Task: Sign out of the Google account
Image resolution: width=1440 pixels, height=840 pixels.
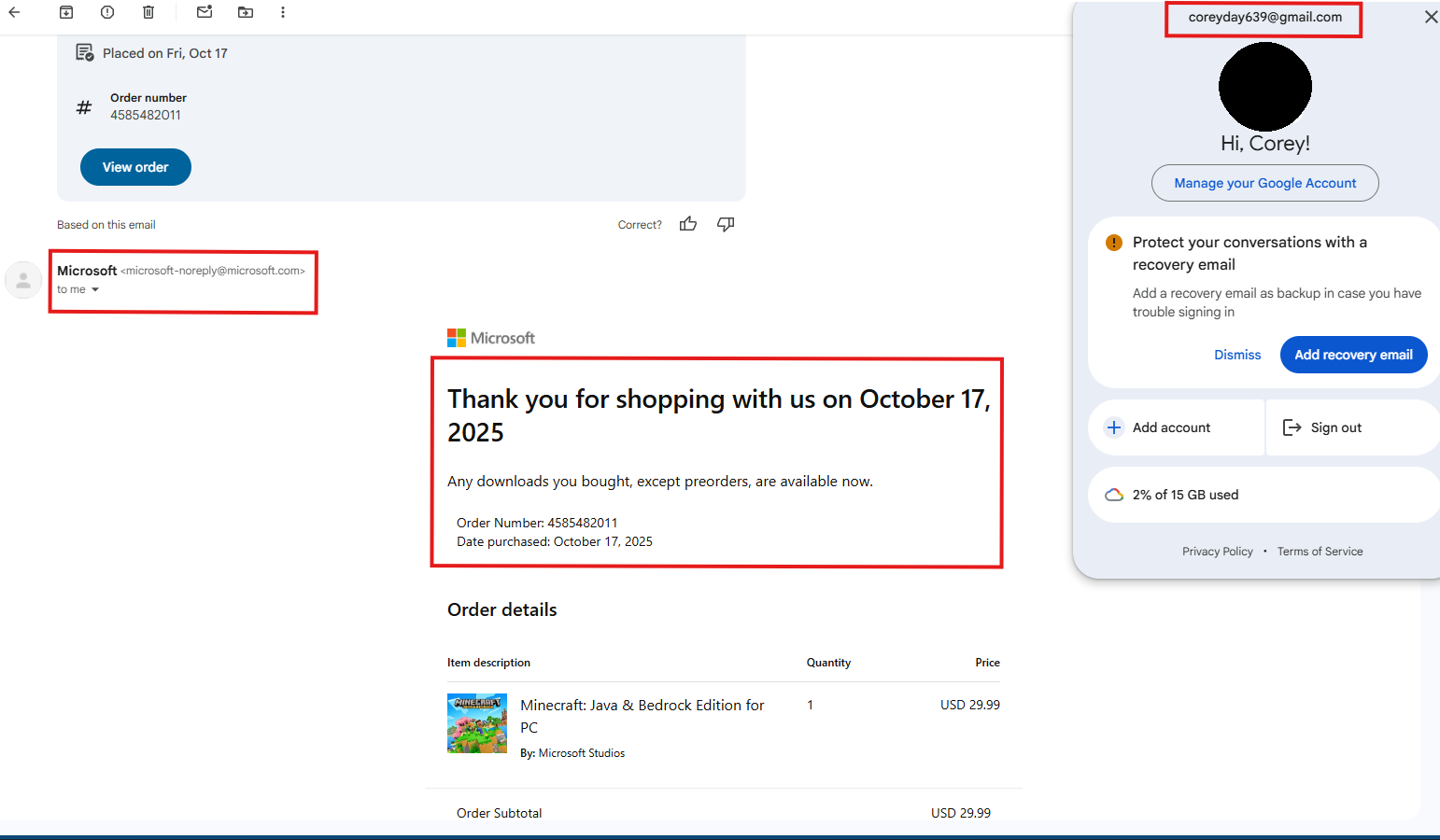Action: (x=1352, y=427)
